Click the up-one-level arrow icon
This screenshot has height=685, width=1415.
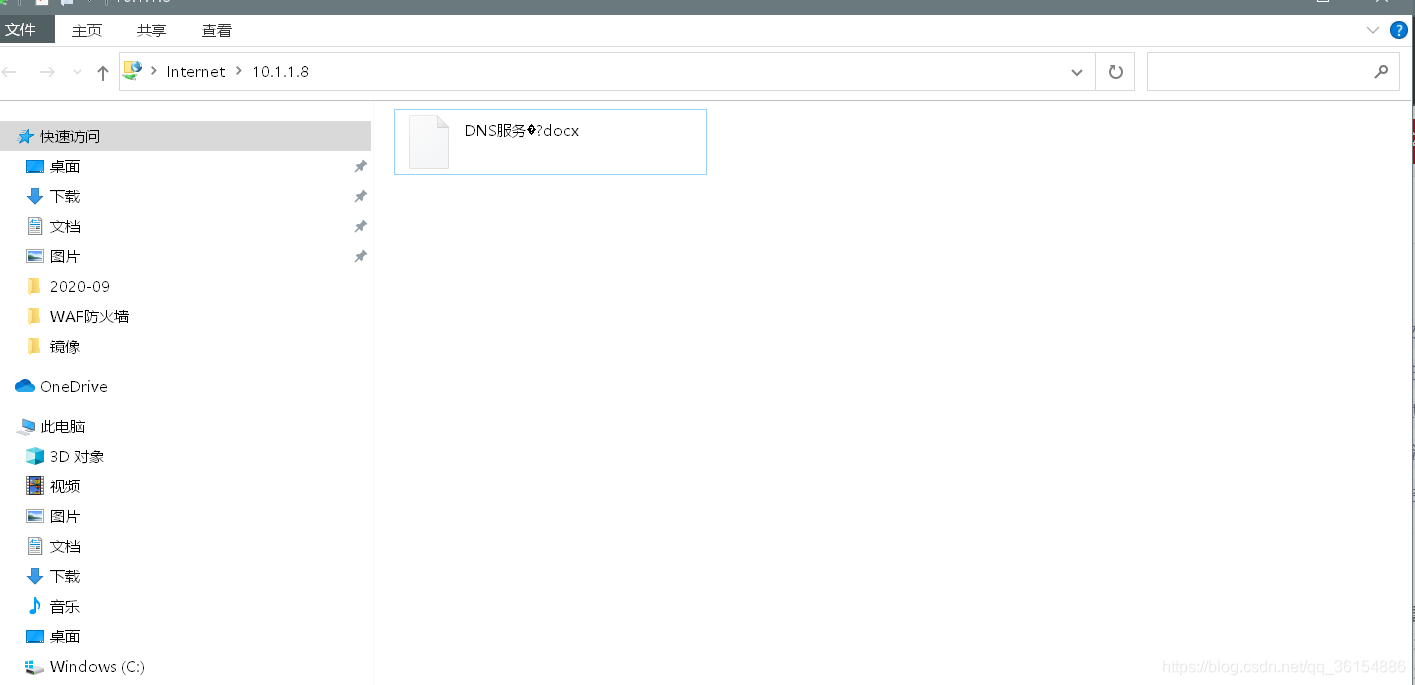point(102,71)
